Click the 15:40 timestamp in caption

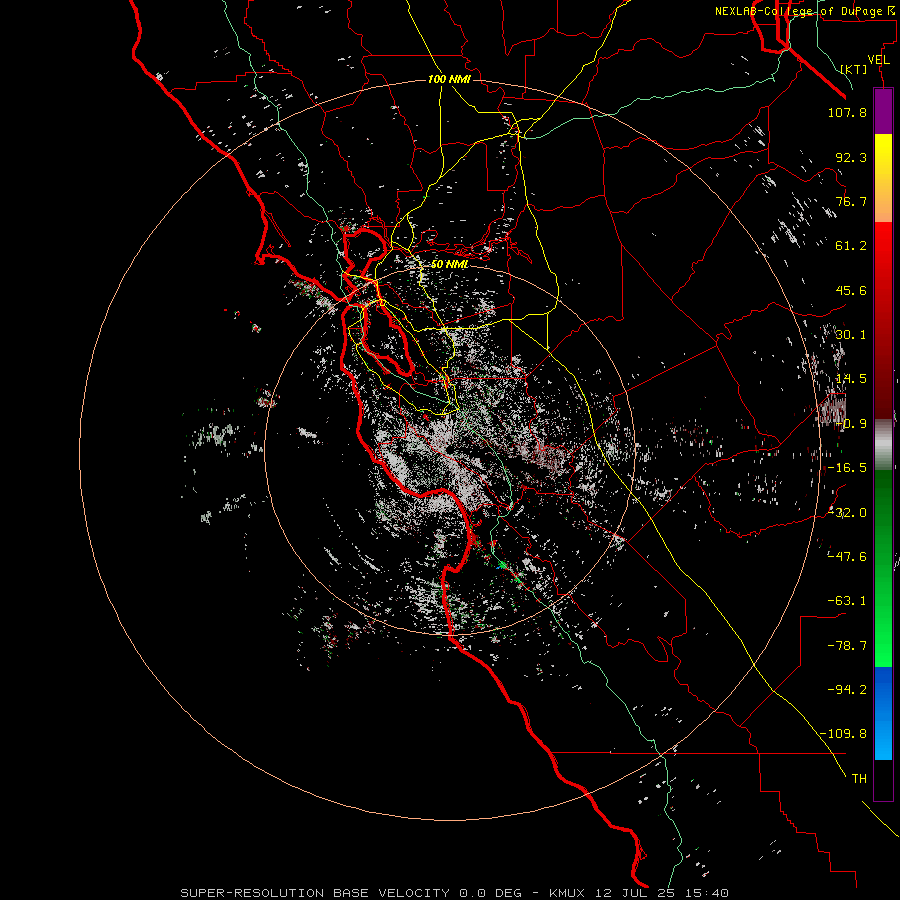[x=706, y=893]
